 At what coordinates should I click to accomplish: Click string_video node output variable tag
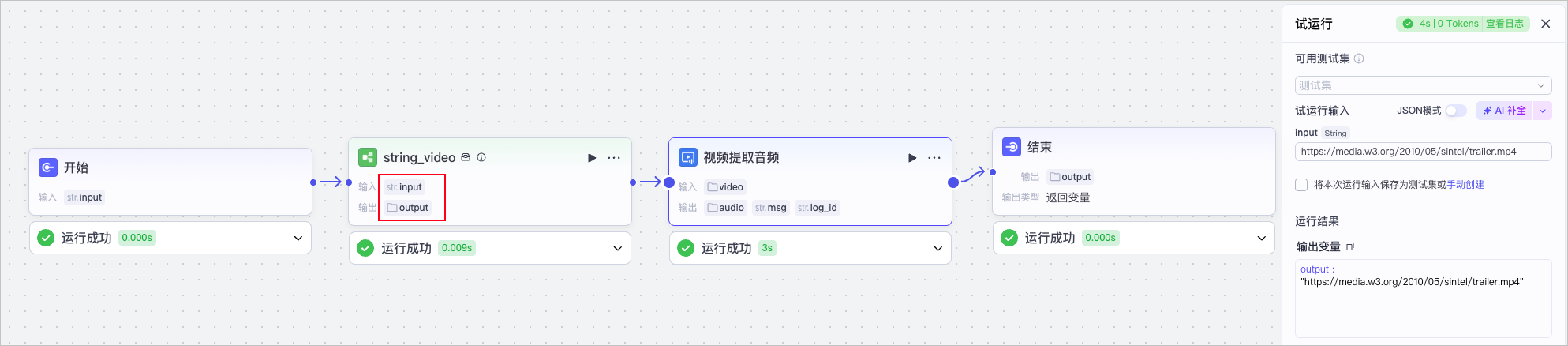tap(408, 208)
